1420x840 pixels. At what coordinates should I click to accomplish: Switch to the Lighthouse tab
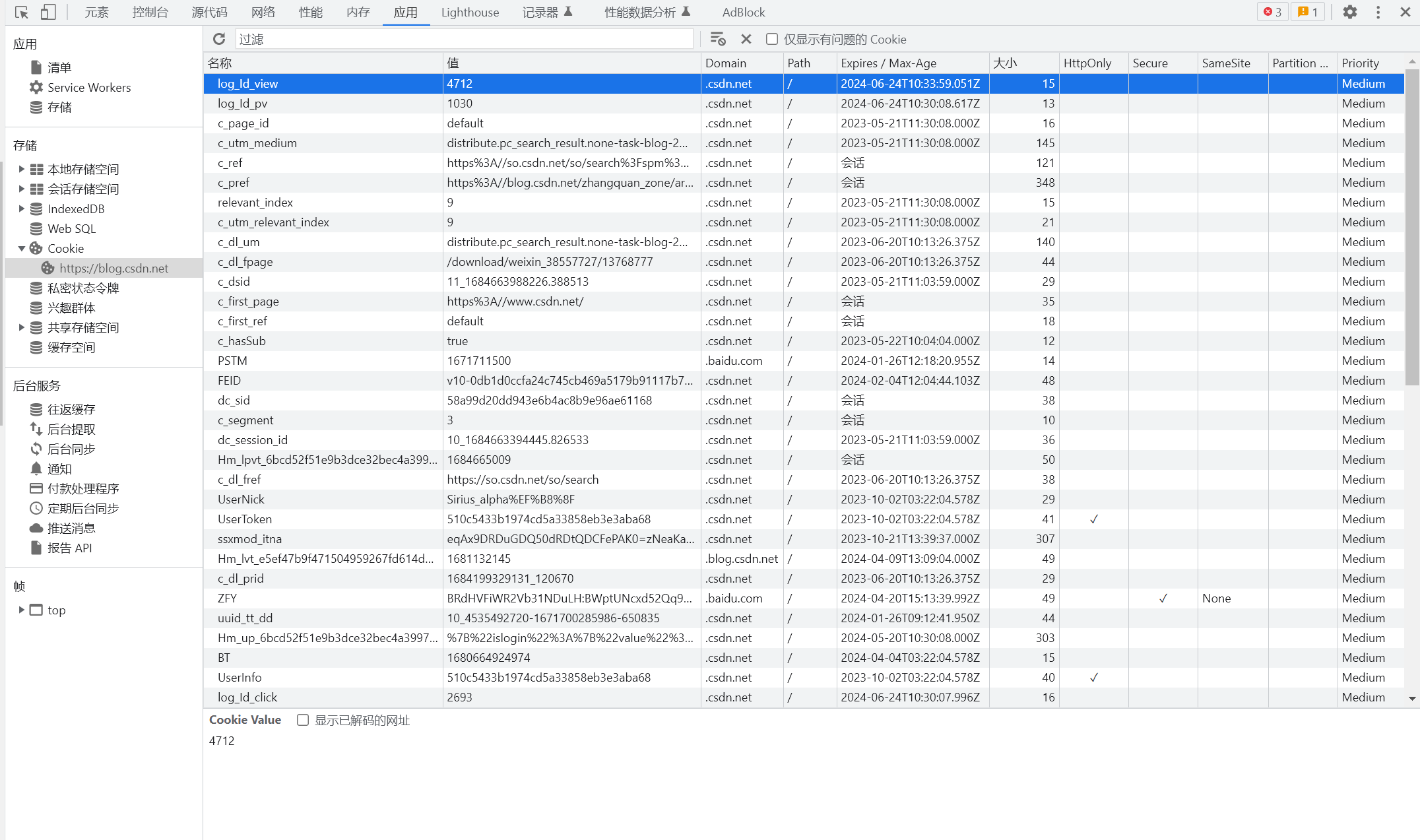tap(470, 12)
